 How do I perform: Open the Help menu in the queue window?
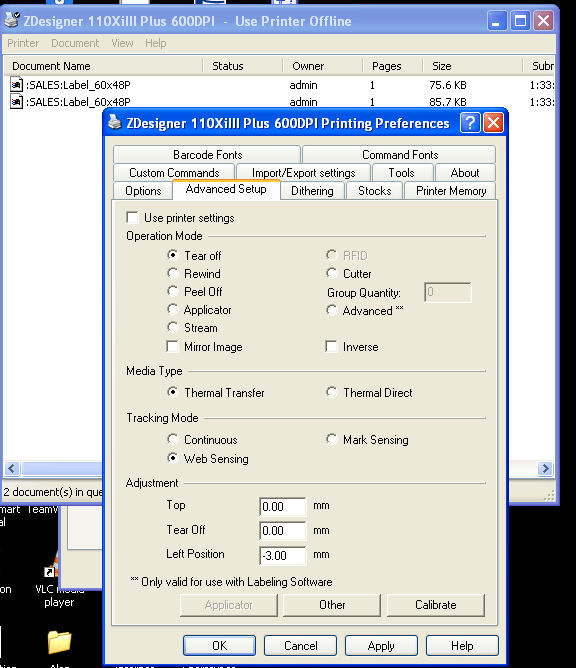pos(156,43)
